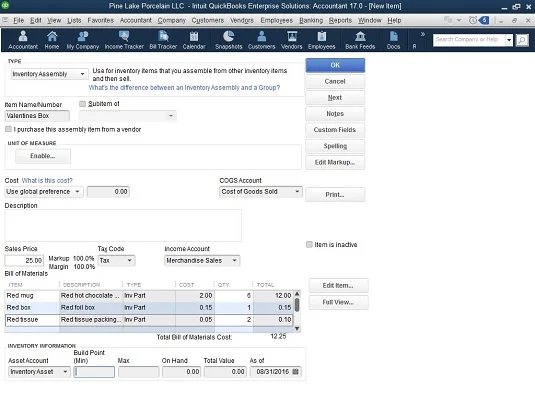The image size is (535, 401).
Task: Click the Item Name/Number field
Action: tap(37, 116)
